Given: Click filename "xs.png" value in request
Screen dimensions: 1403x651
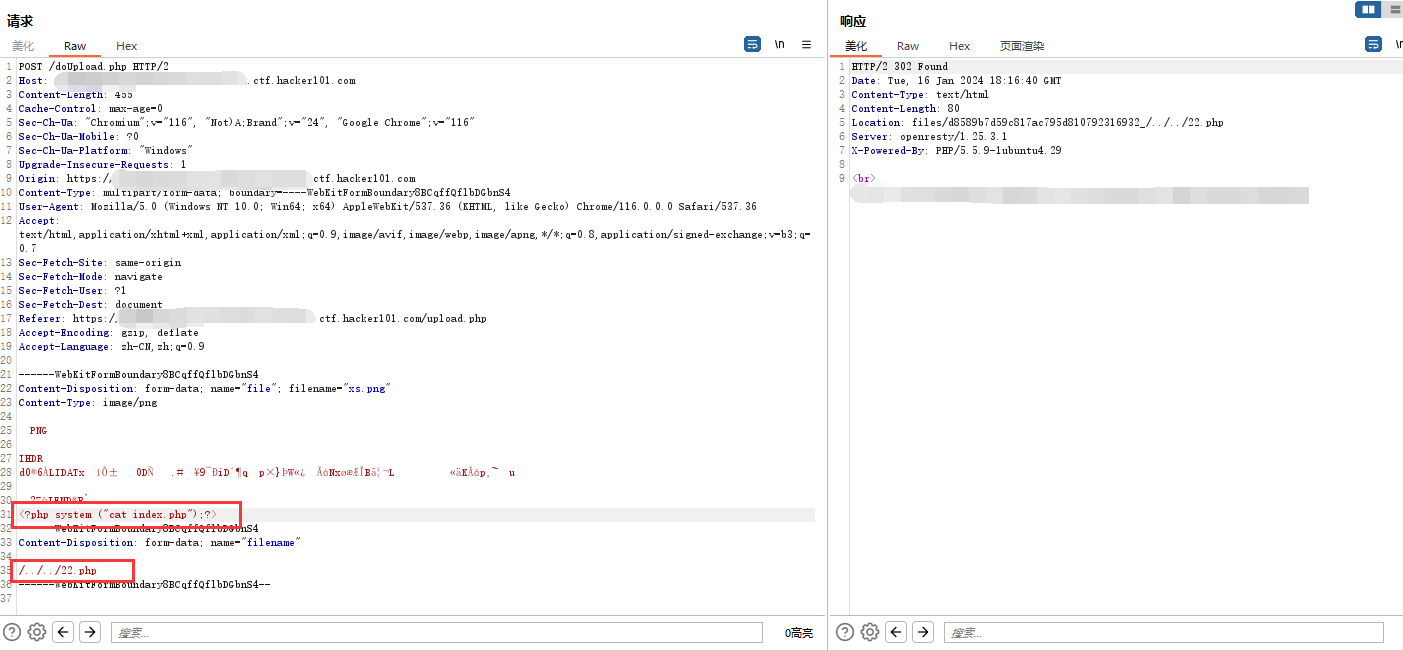Looking at the screenshot, I should (365, 388).
